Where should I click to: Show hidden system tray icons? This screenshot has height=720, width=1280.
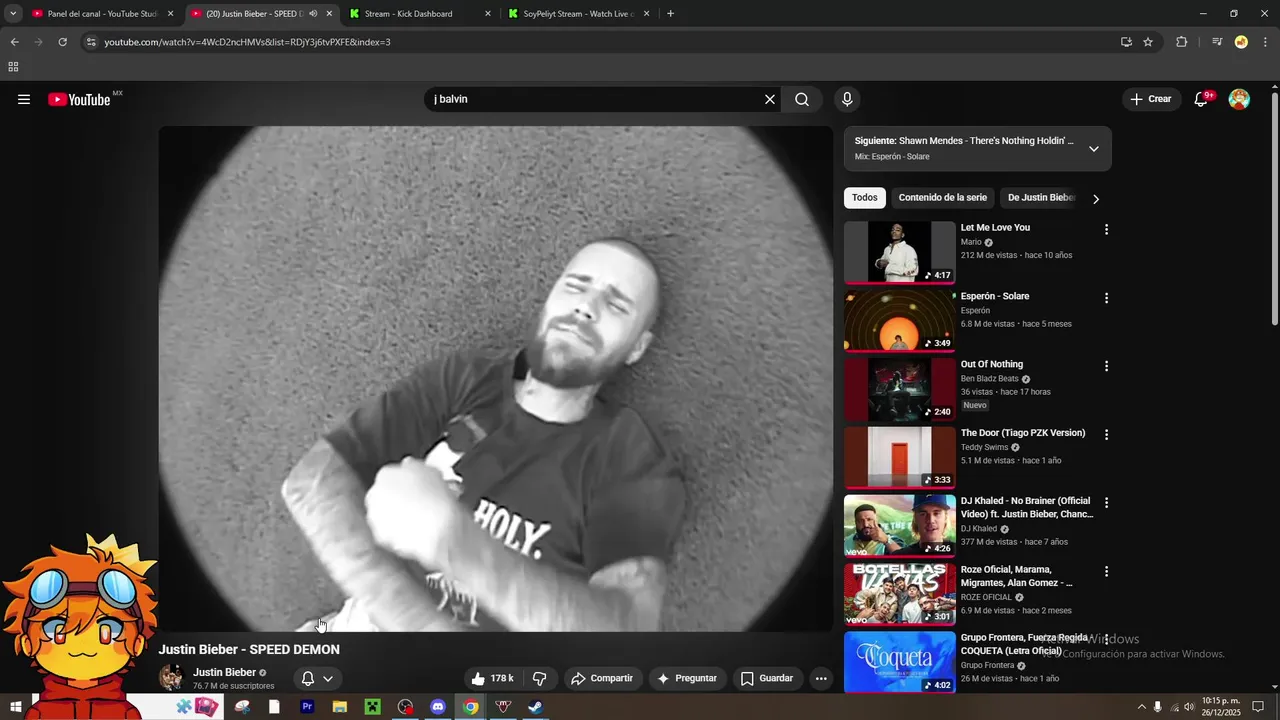click(x=1142, y=707)
